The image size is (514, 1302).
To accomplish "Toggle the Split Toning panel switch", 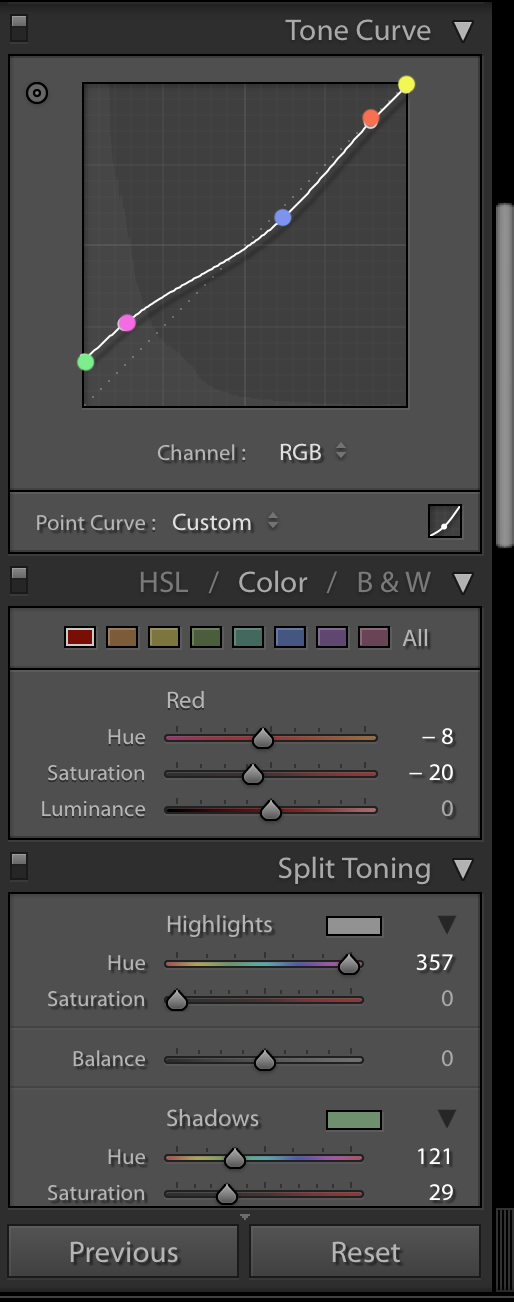I will tap(19, 866).
